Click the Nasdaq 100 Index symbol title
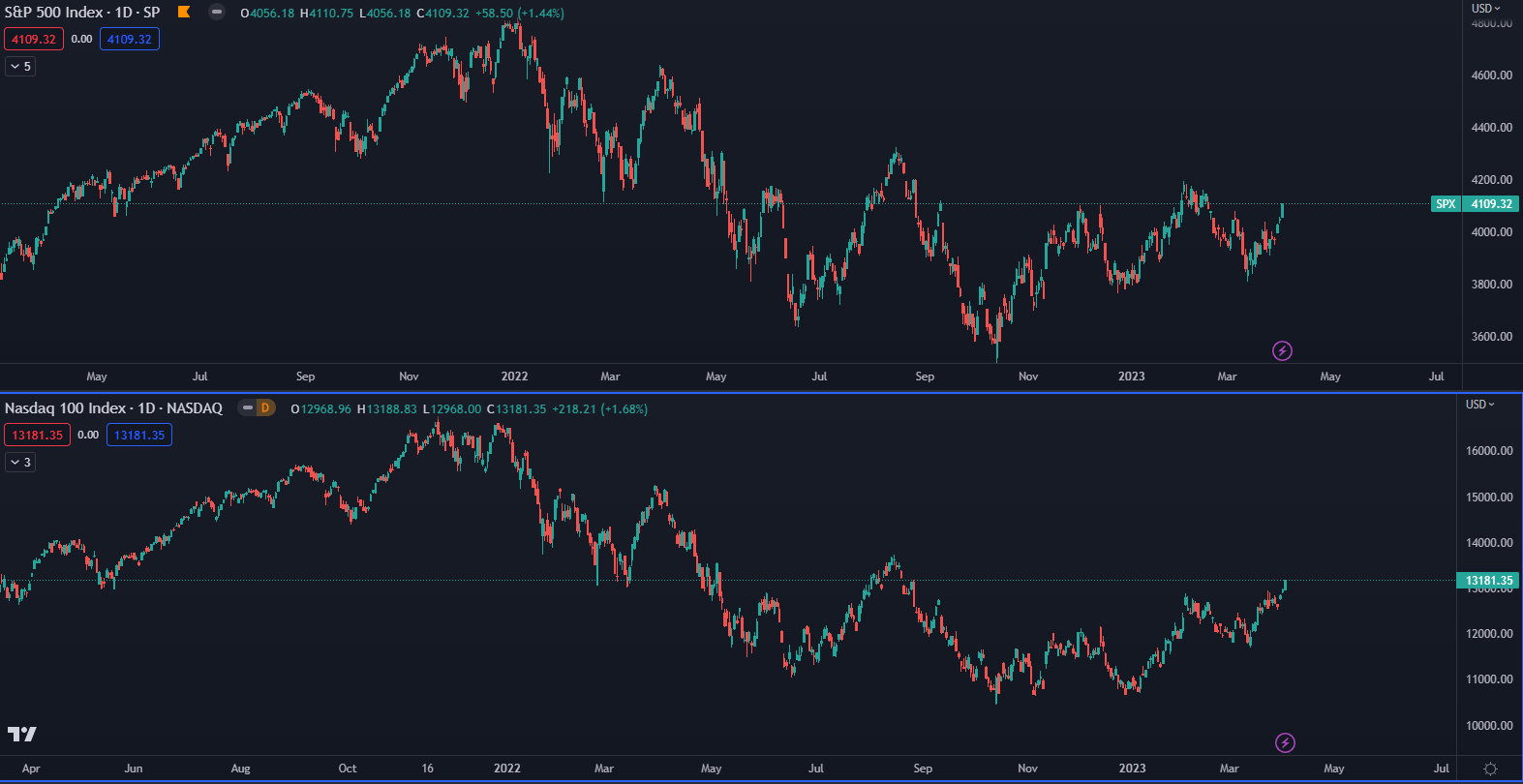 coord(113,408)
